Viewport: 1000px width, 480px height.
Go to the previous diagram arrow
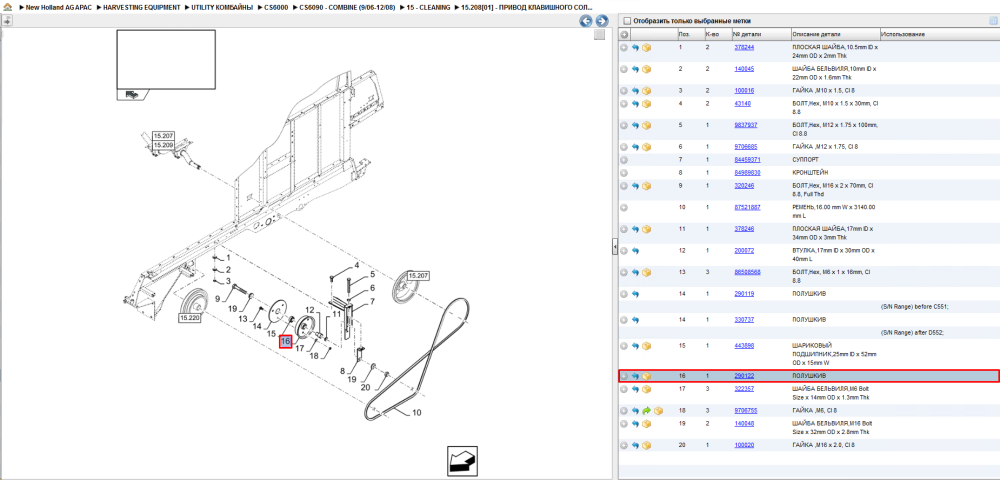tap(585, 21)
